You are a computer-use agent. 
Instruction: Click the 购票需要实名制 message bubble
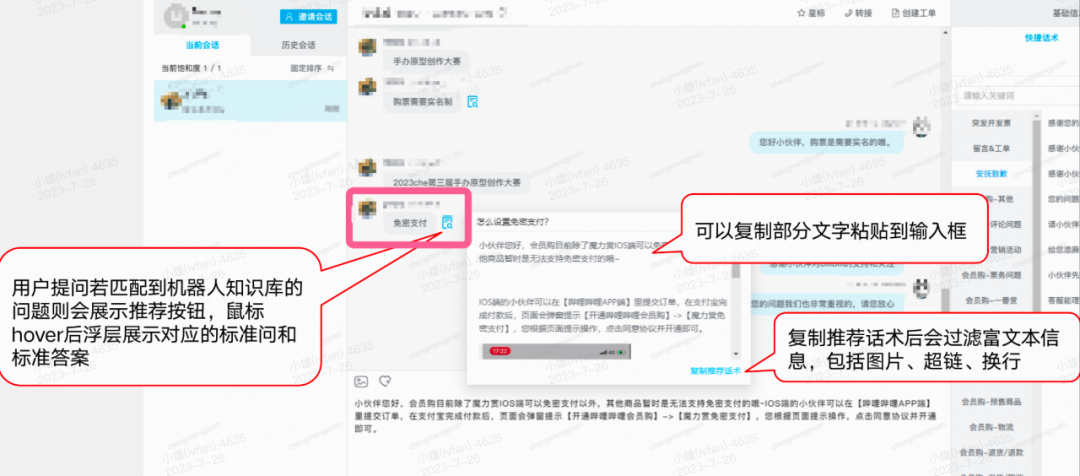click(x=422, y=101)
